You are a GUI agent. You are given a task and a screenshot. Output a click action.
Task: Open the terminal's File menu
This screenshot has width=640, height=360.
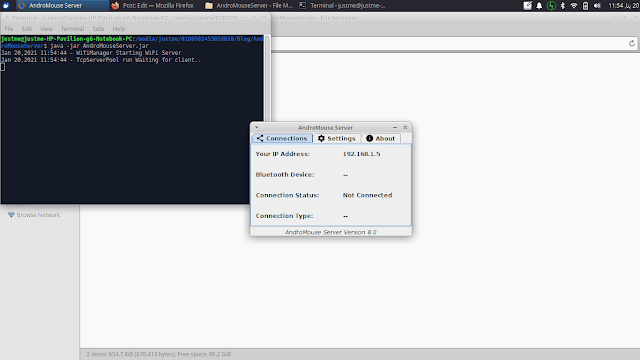pyautogui.click(x=9, y=29)
